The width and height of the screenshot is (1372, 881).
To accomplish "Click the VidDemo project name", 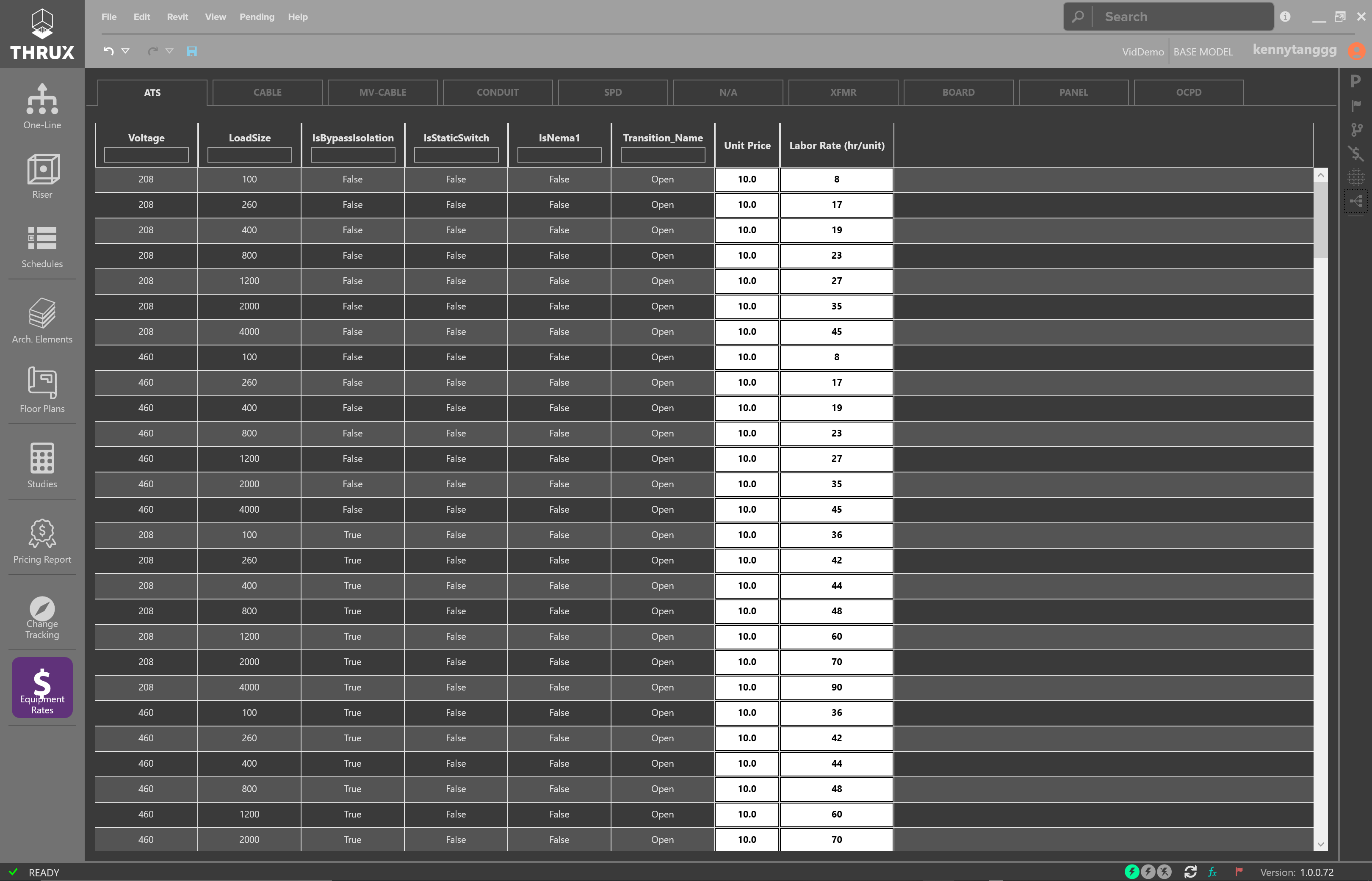I will click(x=1142, y=52).
